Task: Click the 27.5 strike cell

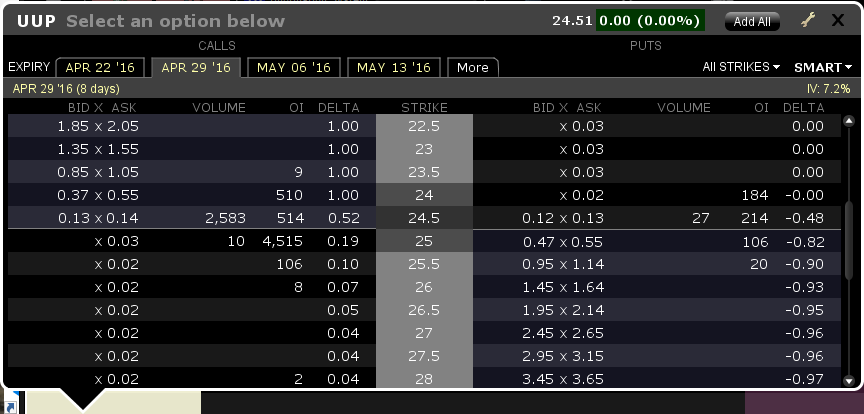Action: pyautogui.click(x=424, y=356)
